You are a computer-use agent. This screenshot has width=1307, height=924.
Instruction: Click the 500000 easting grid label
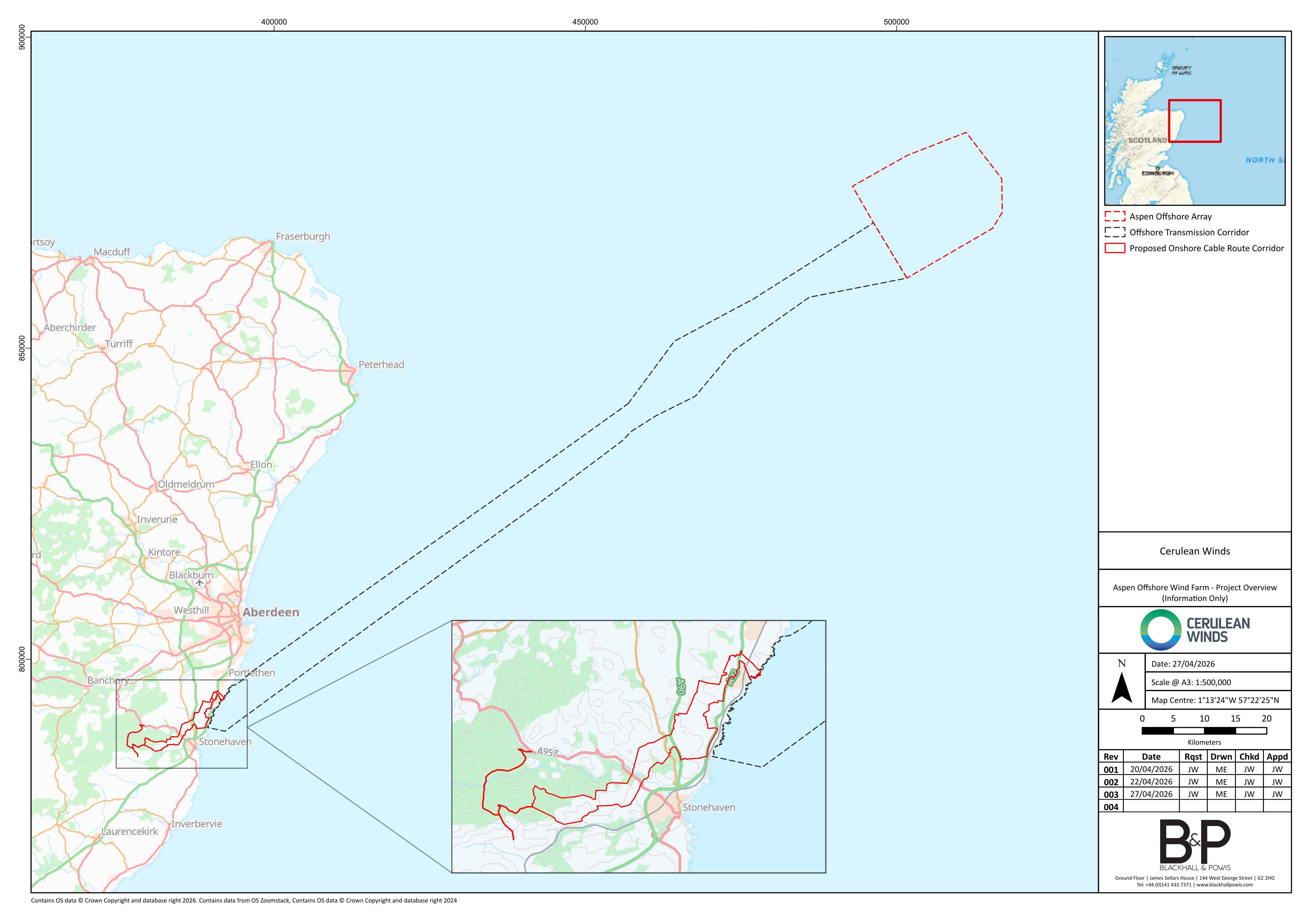point(897,22)
